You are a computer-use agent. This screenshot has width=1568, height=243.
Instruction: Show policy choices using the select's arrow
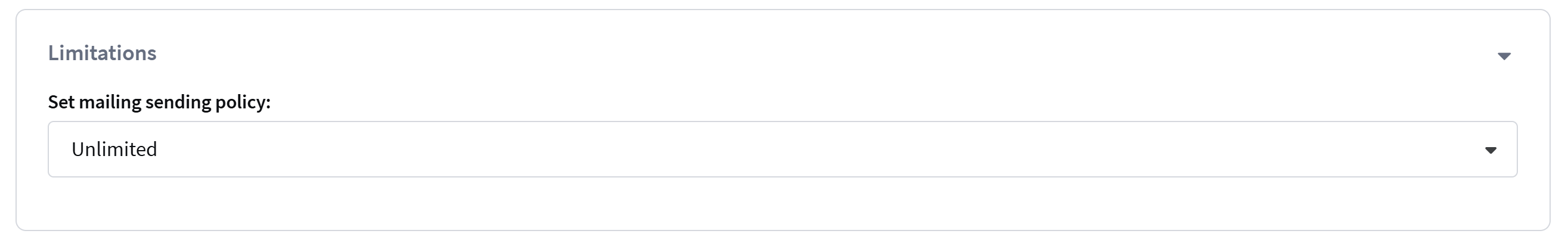tap(1490, 150)
